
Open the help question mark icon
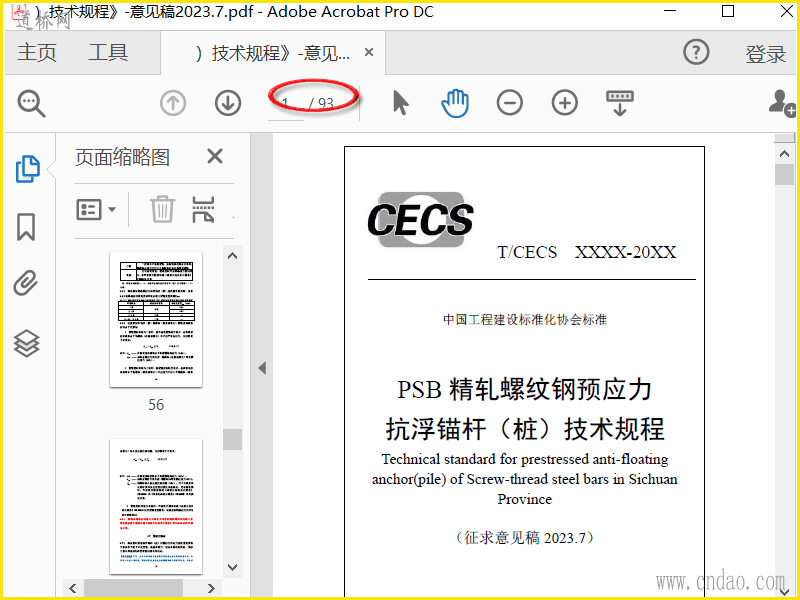pyautogui.click(x=696, y=52)
